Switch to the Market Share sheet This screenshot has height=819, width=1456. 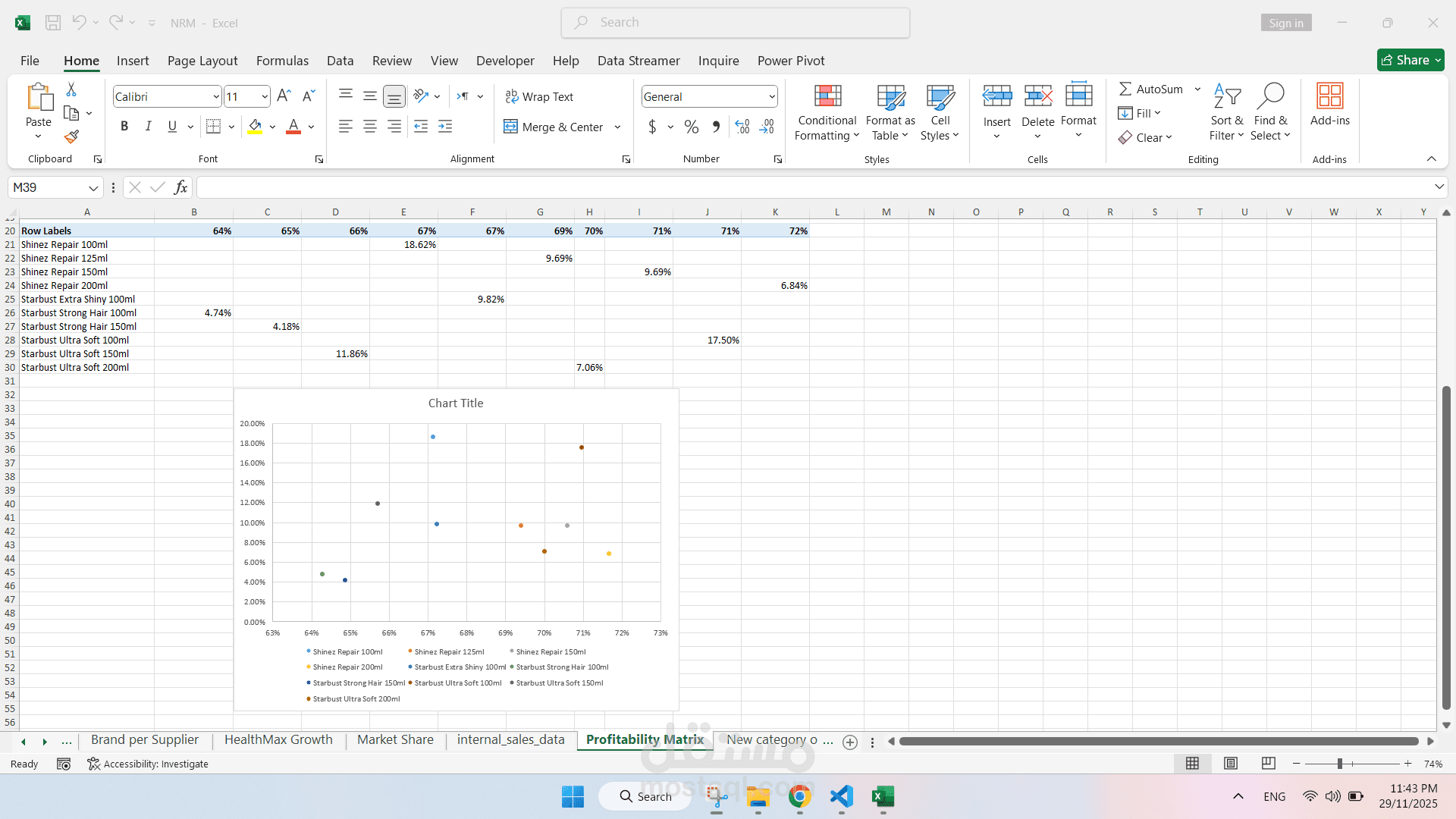395,740
